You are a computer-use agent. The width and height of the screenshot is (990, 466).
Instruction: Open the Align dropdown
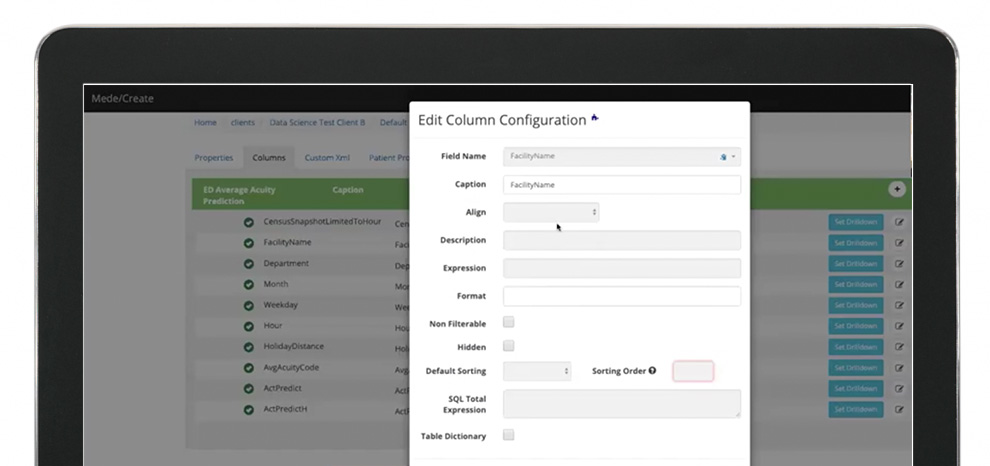pos(551,212)
